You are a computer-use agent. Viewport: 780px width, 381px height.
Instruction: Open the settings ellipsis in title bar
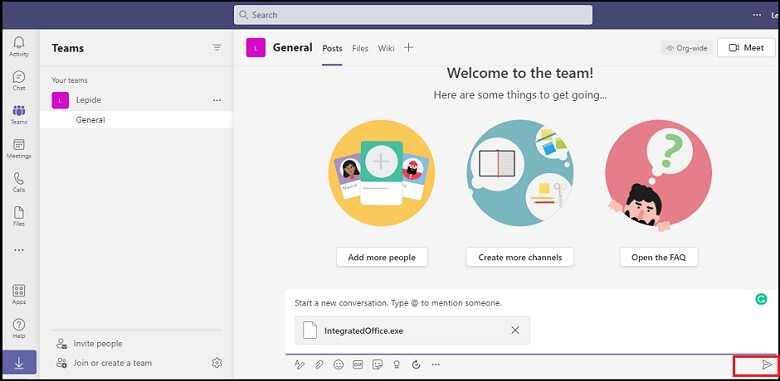pyautogui.click(x=757, y=15)
